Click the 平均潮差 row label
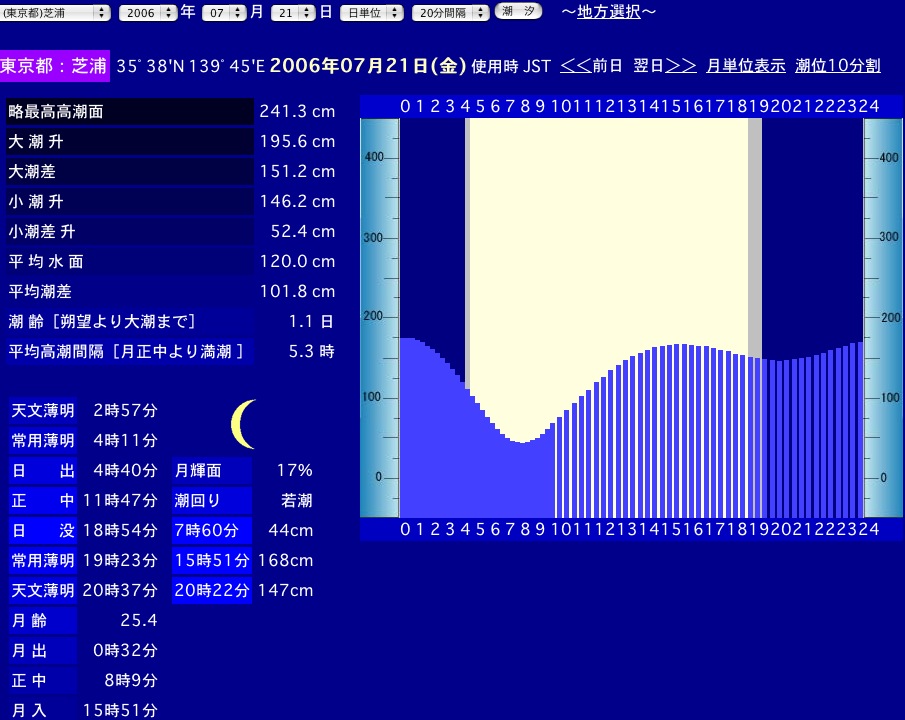This screenshot has width=905, height=720. [130, 292]
